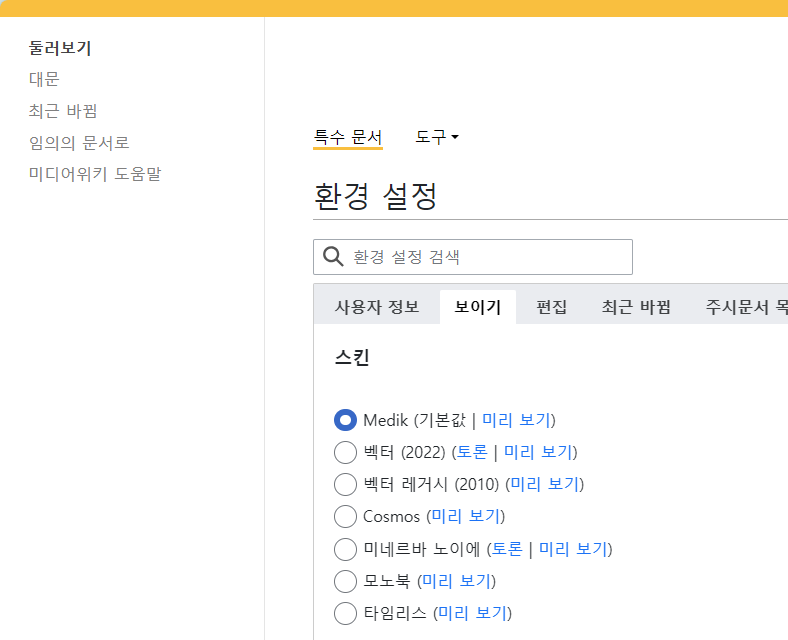Pick the Cosmos skin radio button
Screen dimensions: 788x640
pyautogui.click(x=345, y=516)
